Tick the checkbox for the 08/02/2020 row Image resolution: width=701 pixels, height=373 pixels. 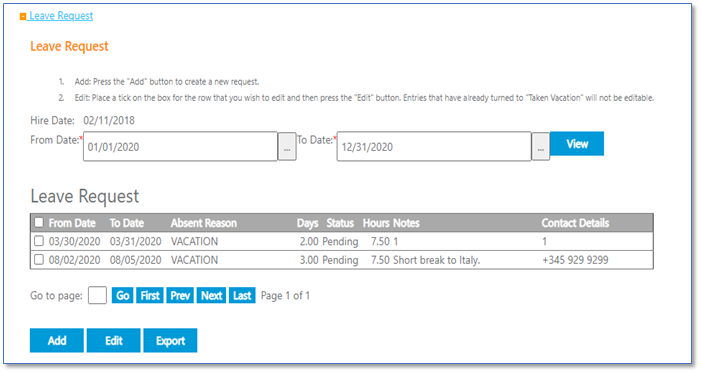point(39,259)
